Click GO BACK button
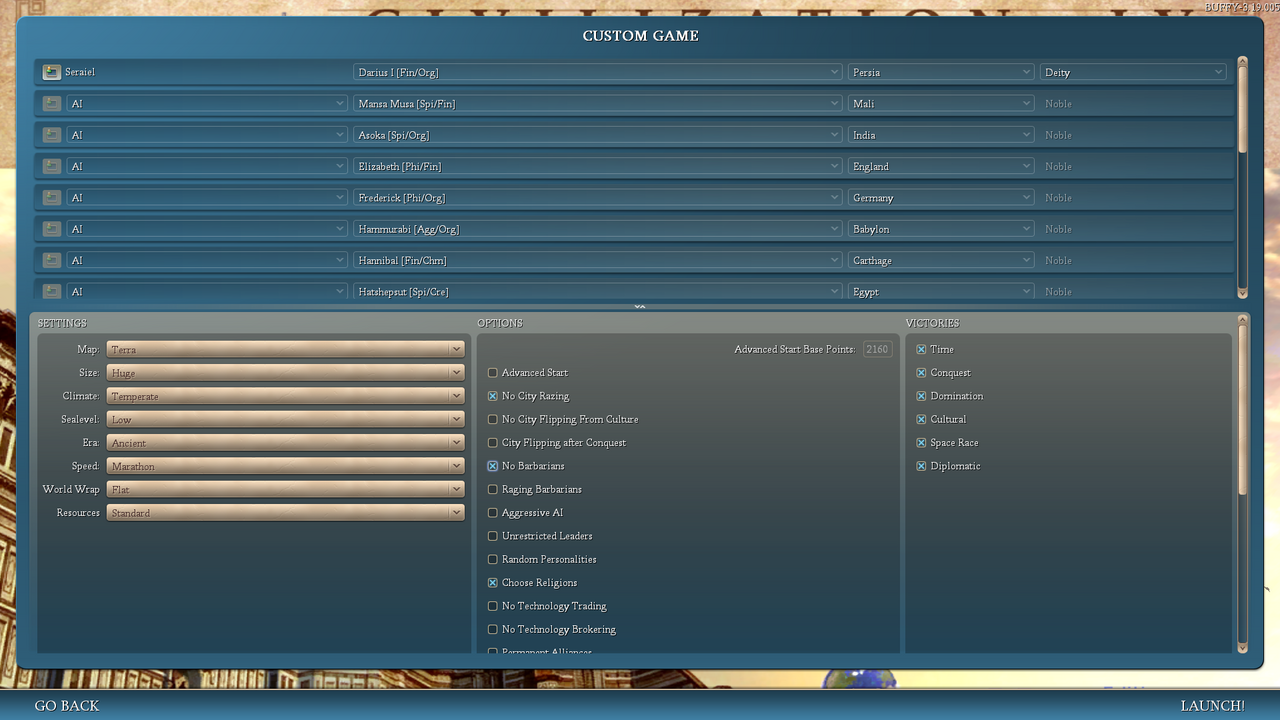The height and width of the screenshot is (720, 1280). click(x=67, y=705)
